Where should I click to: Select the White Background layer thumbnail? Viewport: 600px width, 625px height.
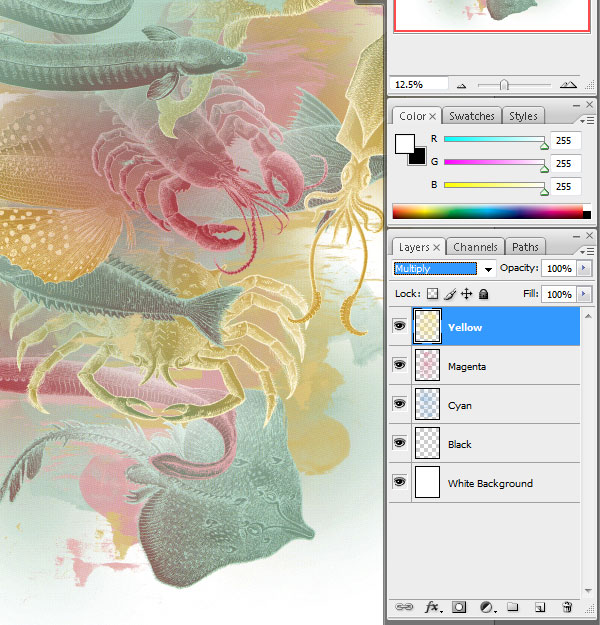tap(427, 482)
